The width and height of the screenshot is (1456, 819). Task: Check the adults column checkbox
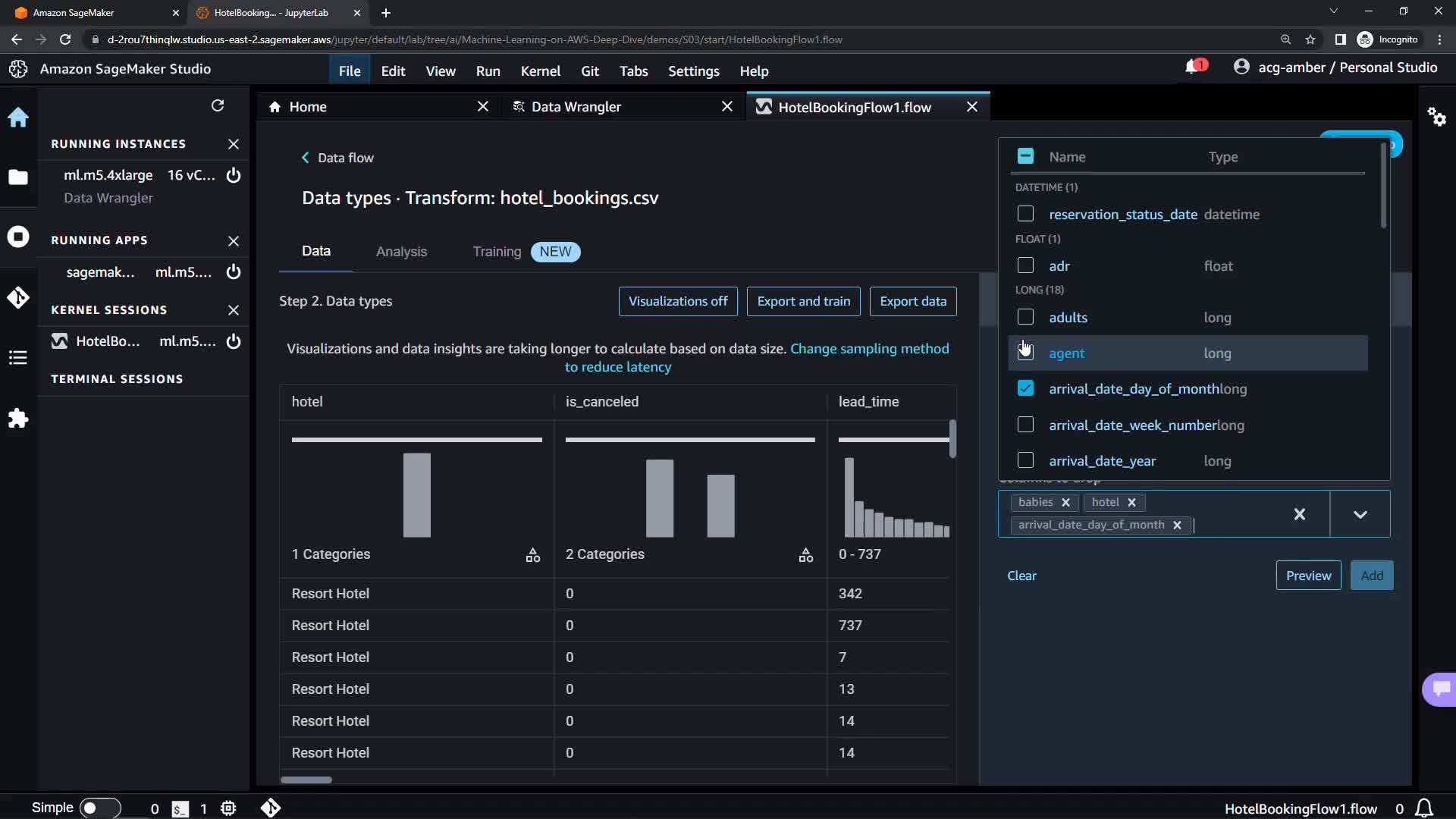click(1025, 317)
